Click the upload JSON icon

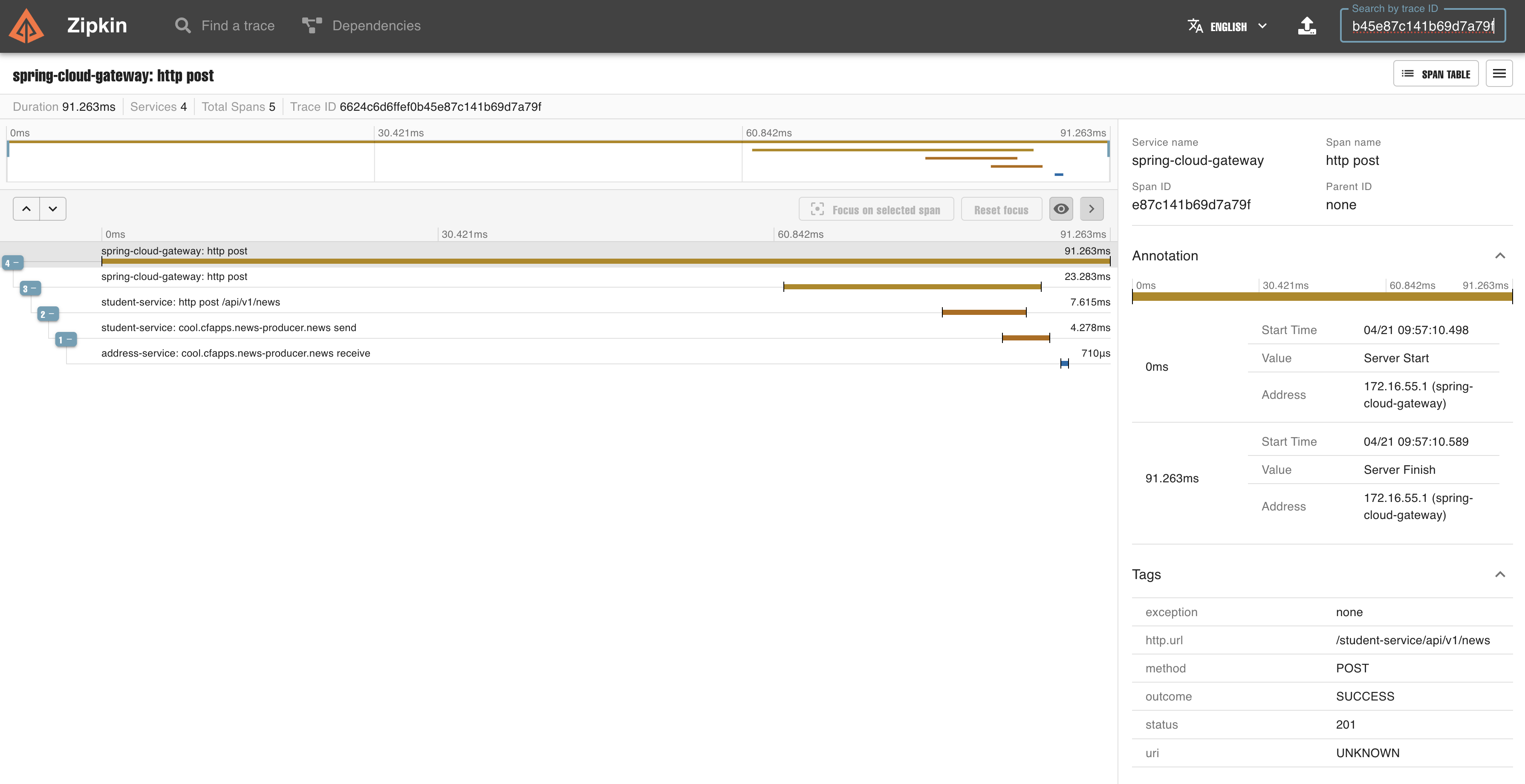point(1306,26)
